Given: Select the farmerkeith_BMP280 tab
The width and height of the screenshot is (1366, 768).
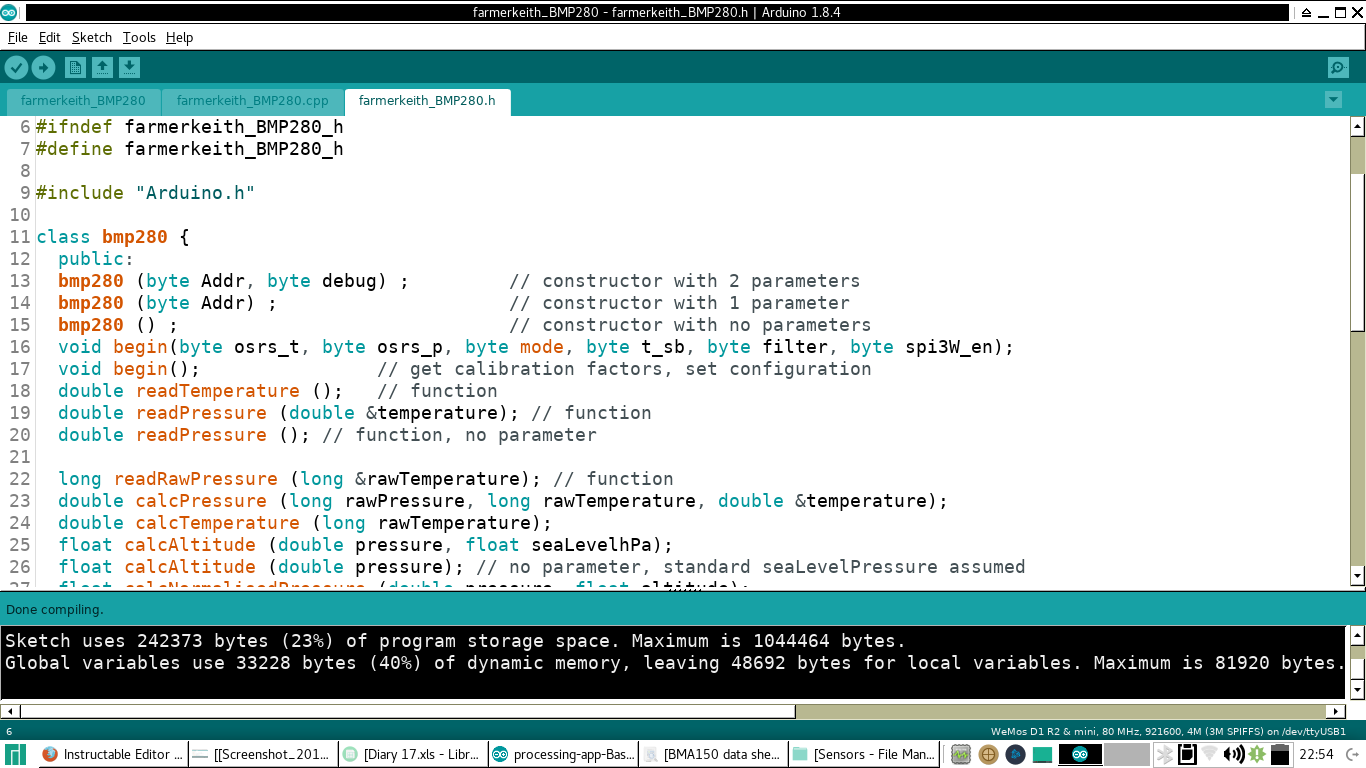Looking at the screenshot, I should (x=85, y=101).
